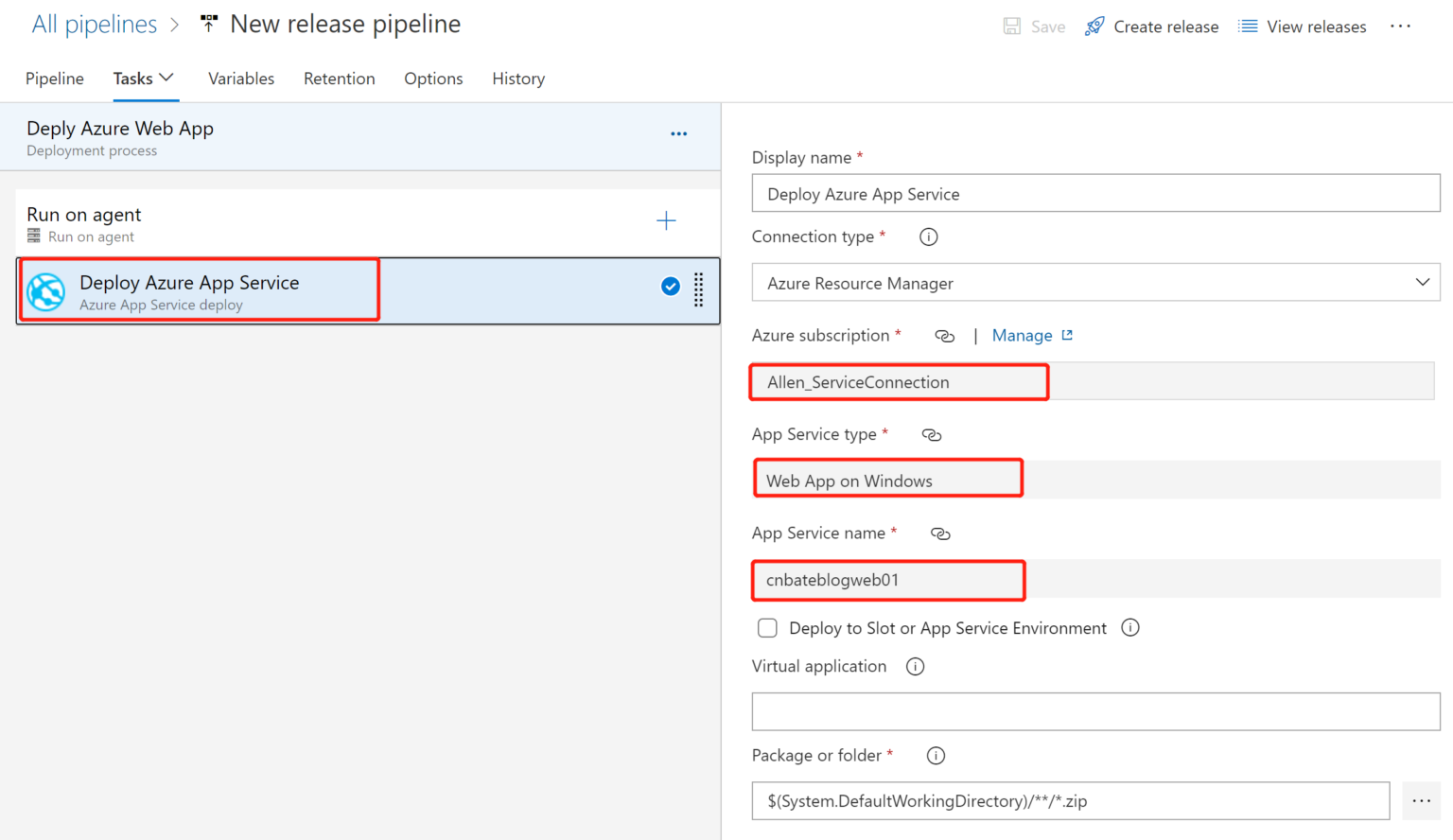Viewport: 1453px width, 840px height.
Task: Add a task to Run on agent
Action: 667,221
